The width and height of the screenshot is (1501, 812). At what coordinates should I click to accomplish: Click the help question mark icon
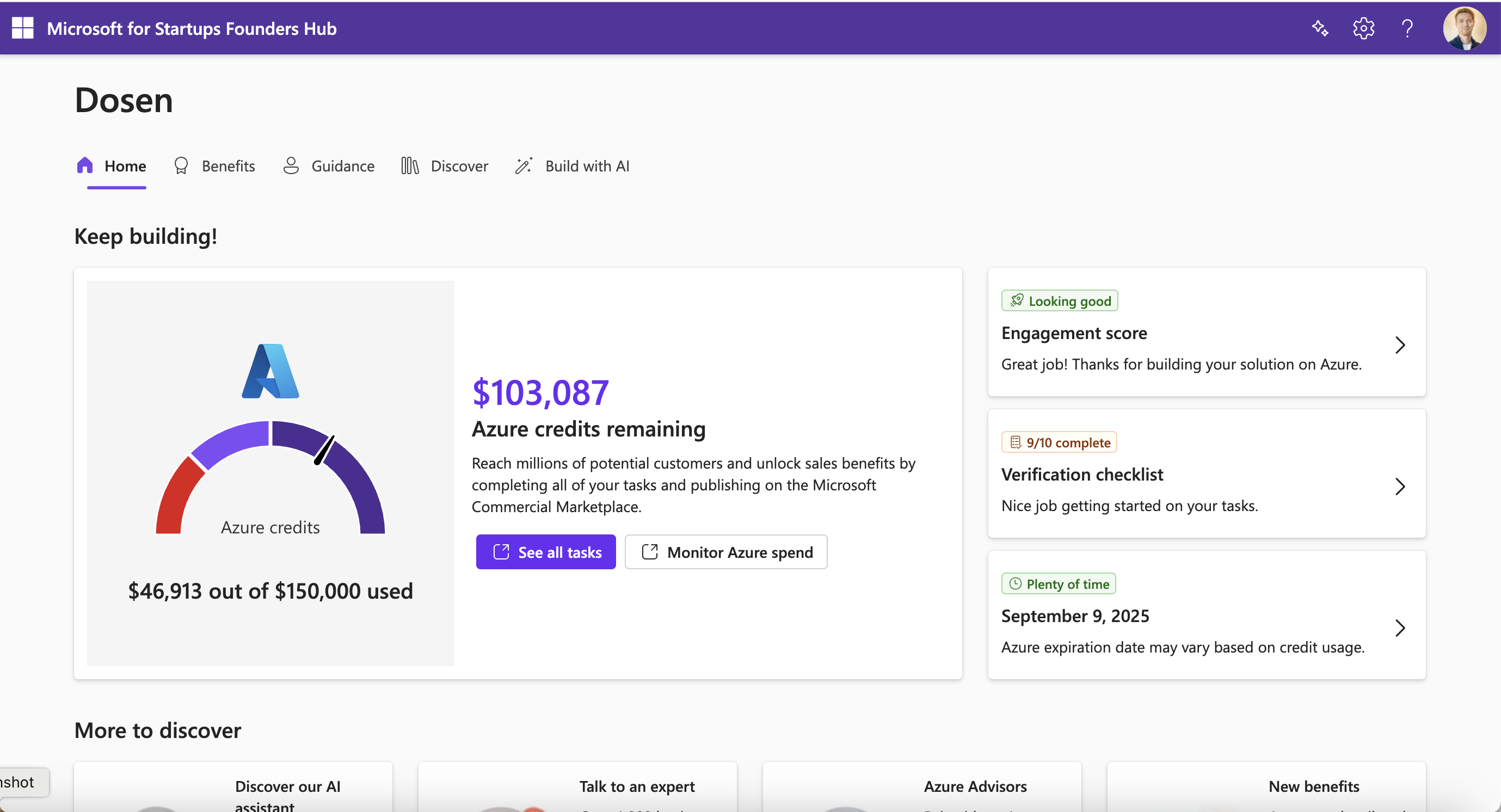[1407, 28]
